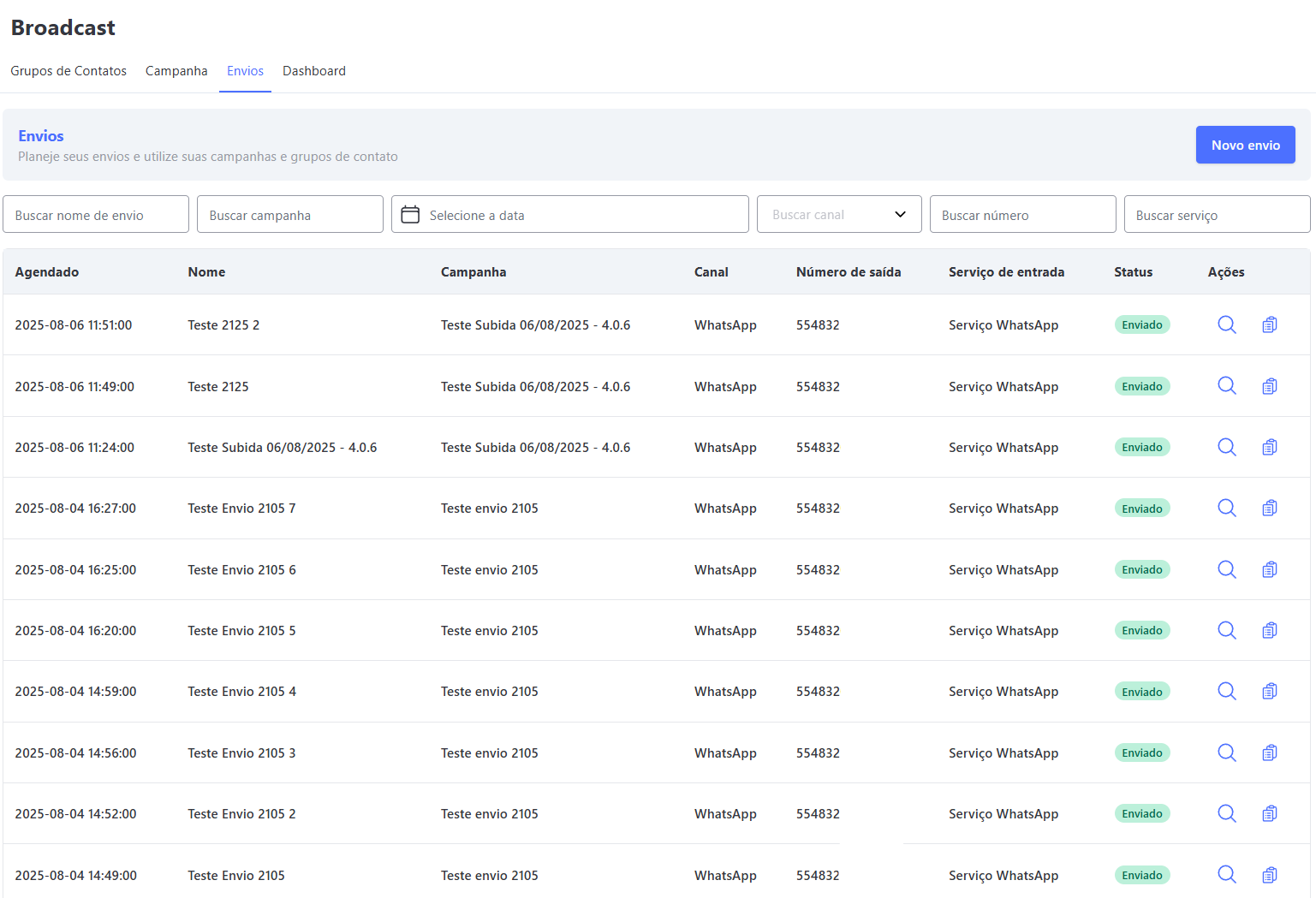Open the Campanha tab

[176, 71]
